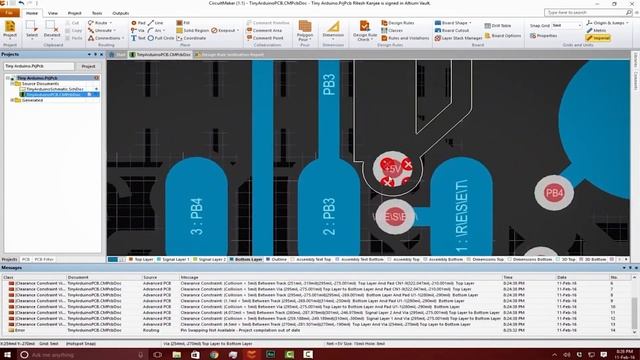This screenshot has height=360, width=640.
Task: Open Board Options
Action: [503, 36]
